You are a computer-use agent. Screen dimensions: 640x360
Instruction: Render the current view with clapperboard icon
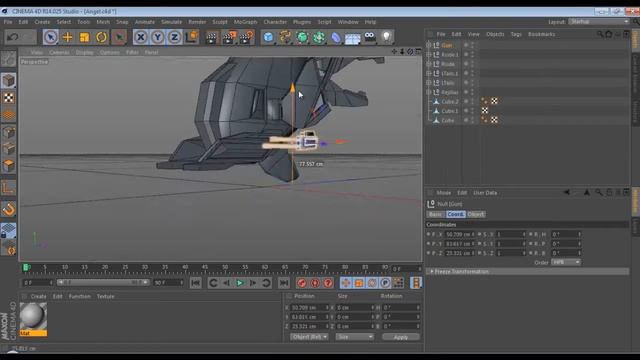[x=211, y=38]
